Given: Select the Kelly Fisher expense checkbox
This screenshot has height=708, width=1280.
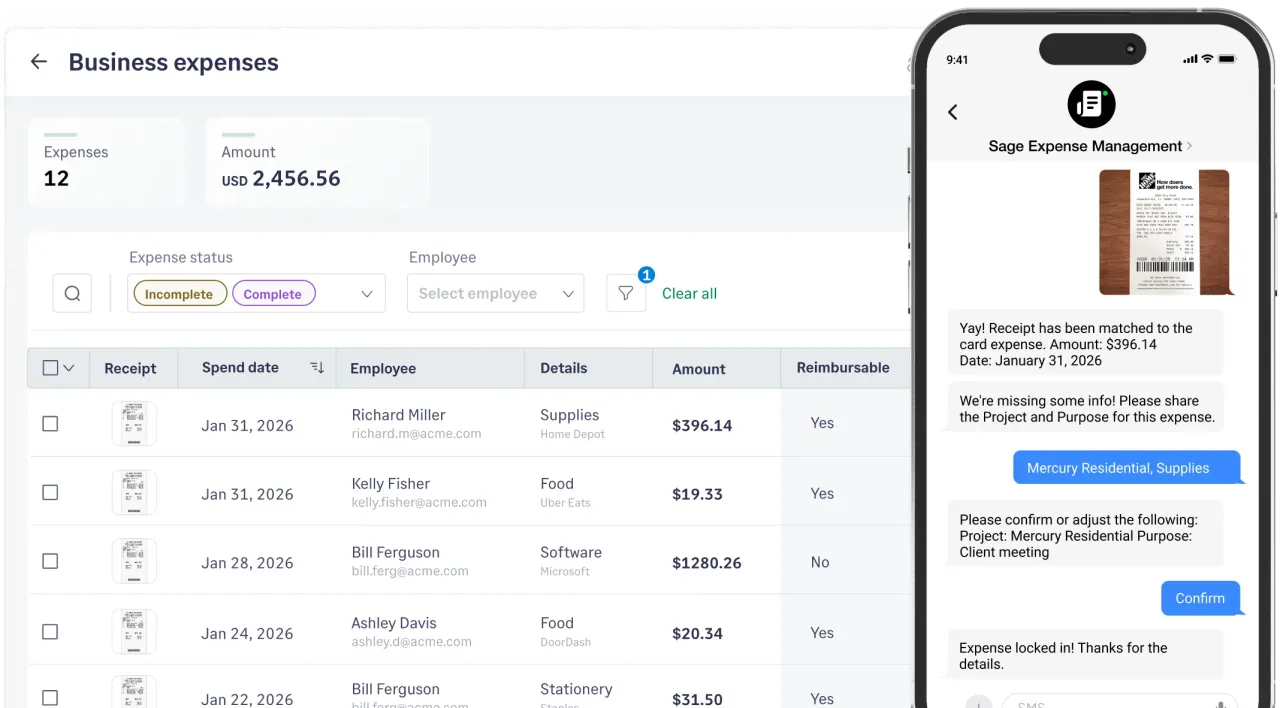Looking at the screenshot, I should tap(50, 493).
